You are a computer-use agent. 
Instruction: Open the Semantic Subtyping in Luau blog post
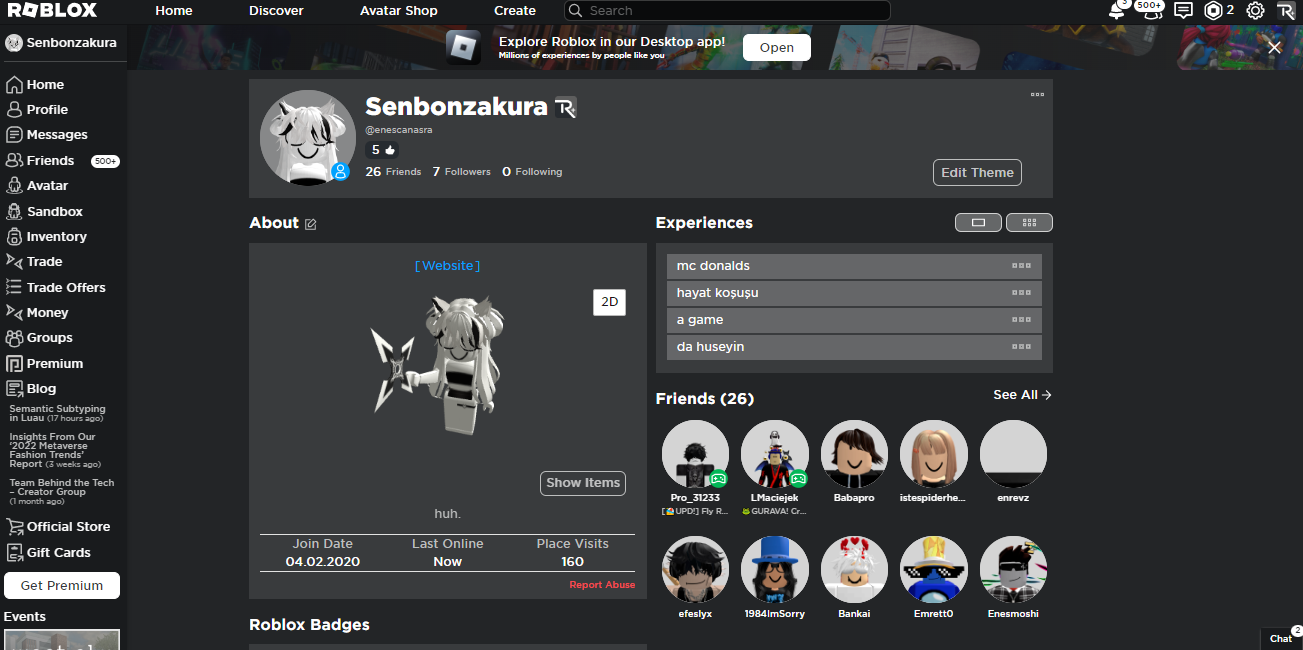(57, 413)
